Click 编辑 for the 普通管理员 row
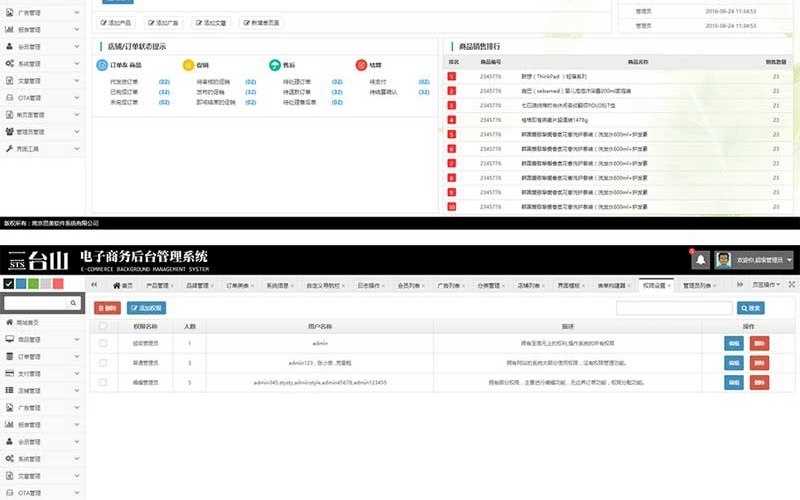800x500 pixels. [734, 363]
